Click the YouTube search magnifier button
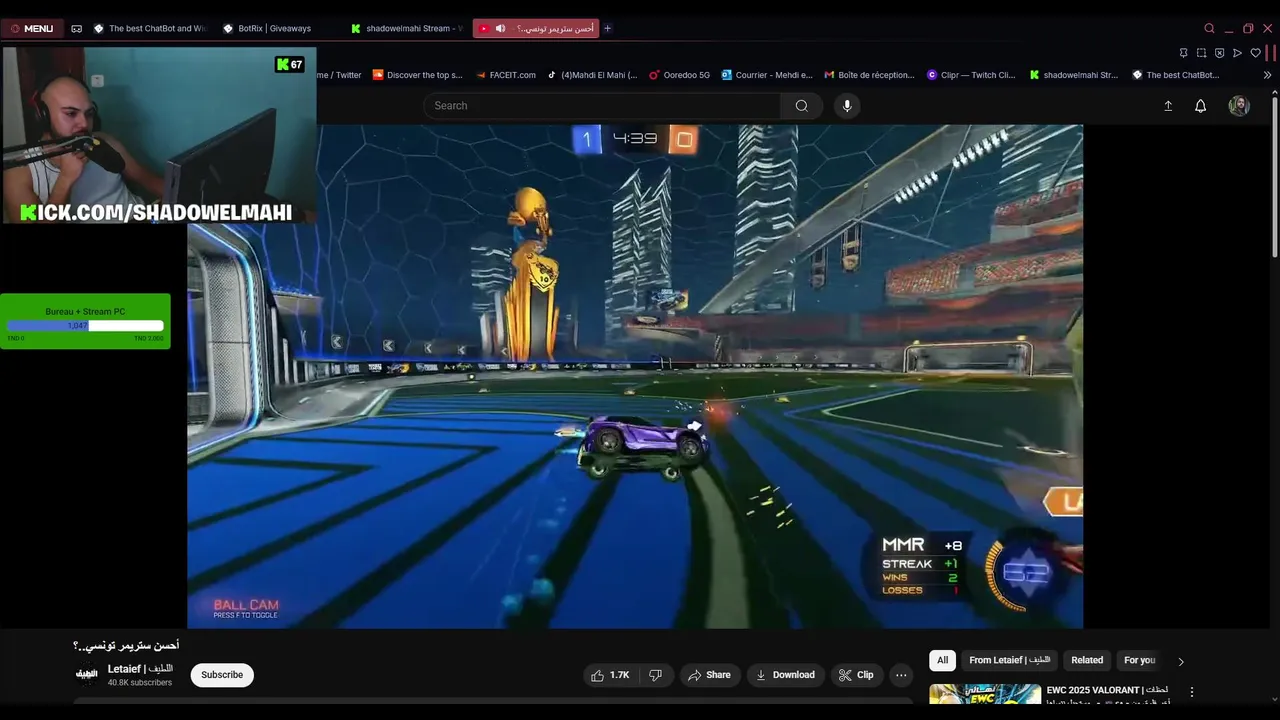Image resolution: width=1280 pixels, height=720 pixels. [801, 106]
